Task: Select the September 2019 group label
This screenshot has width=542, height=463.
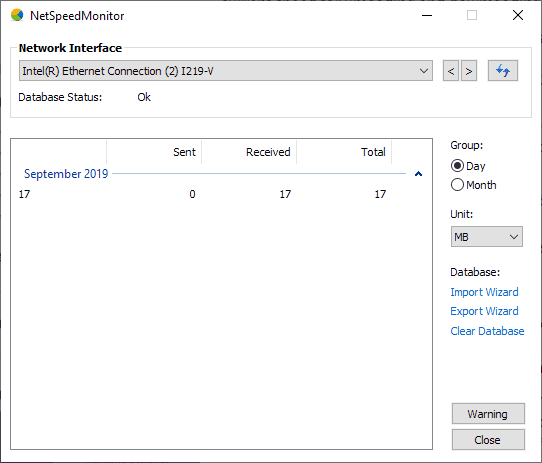Action: (66, 174)
